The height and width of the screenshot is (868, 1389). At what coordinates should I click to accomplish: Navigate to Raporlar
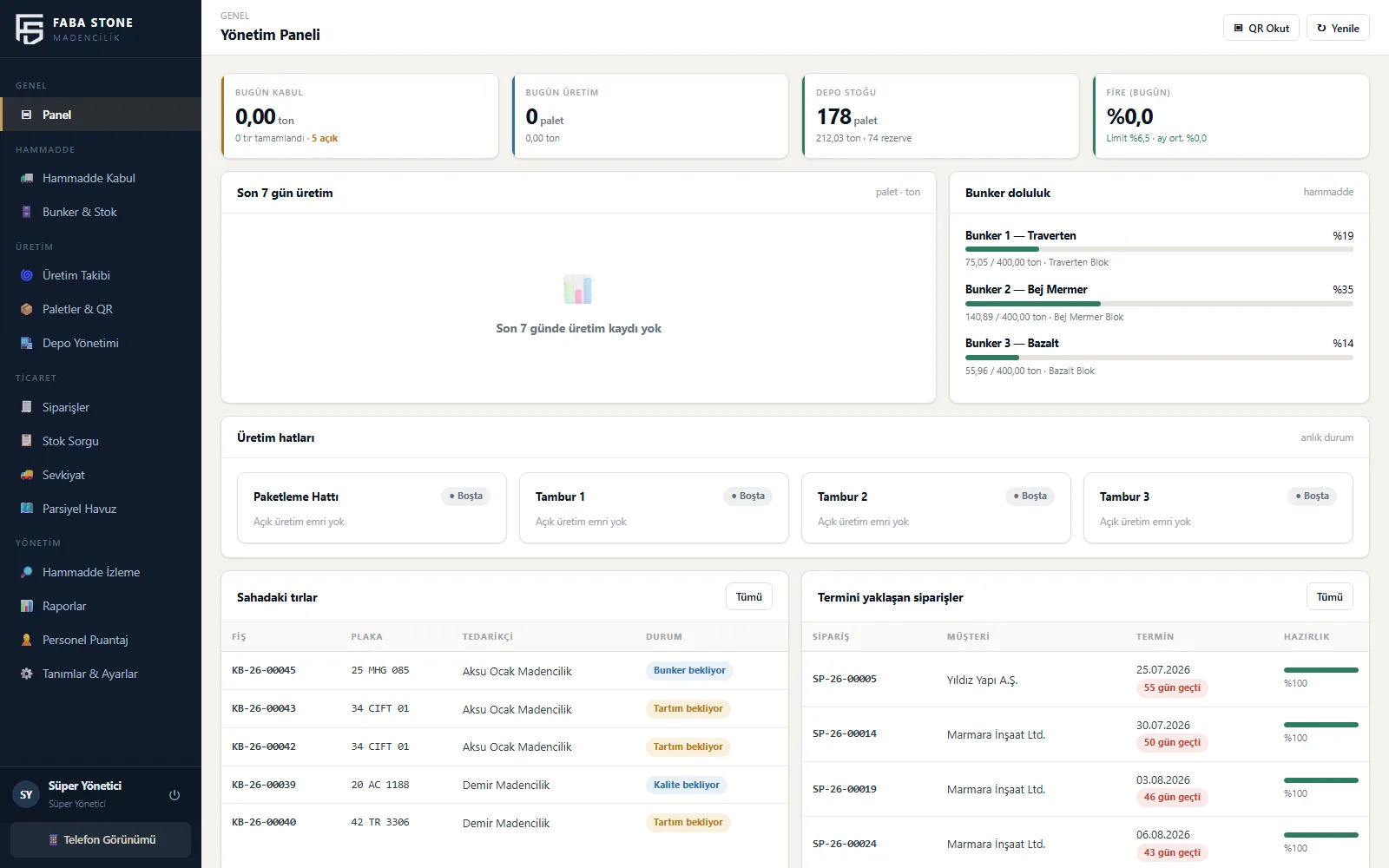click(101, 606)
